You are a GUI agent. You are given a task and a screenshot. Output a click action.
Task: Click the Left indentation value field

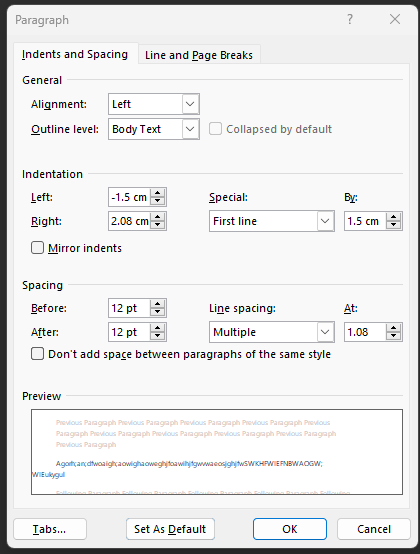[129, 197]
